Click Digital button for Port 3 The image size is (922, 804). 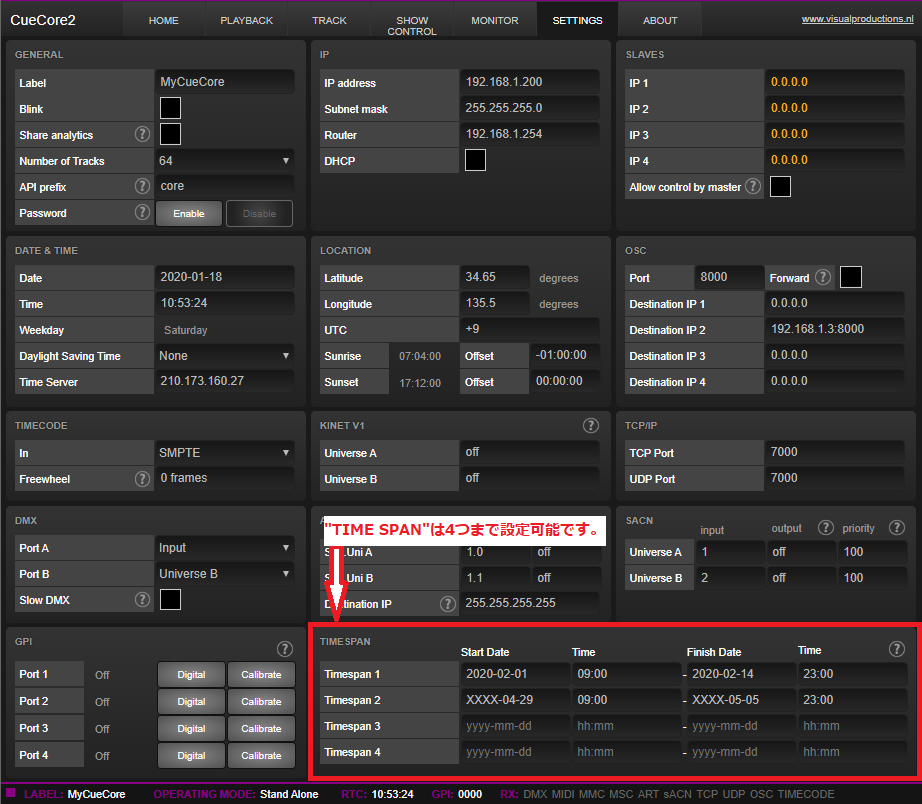coord(191,729)
